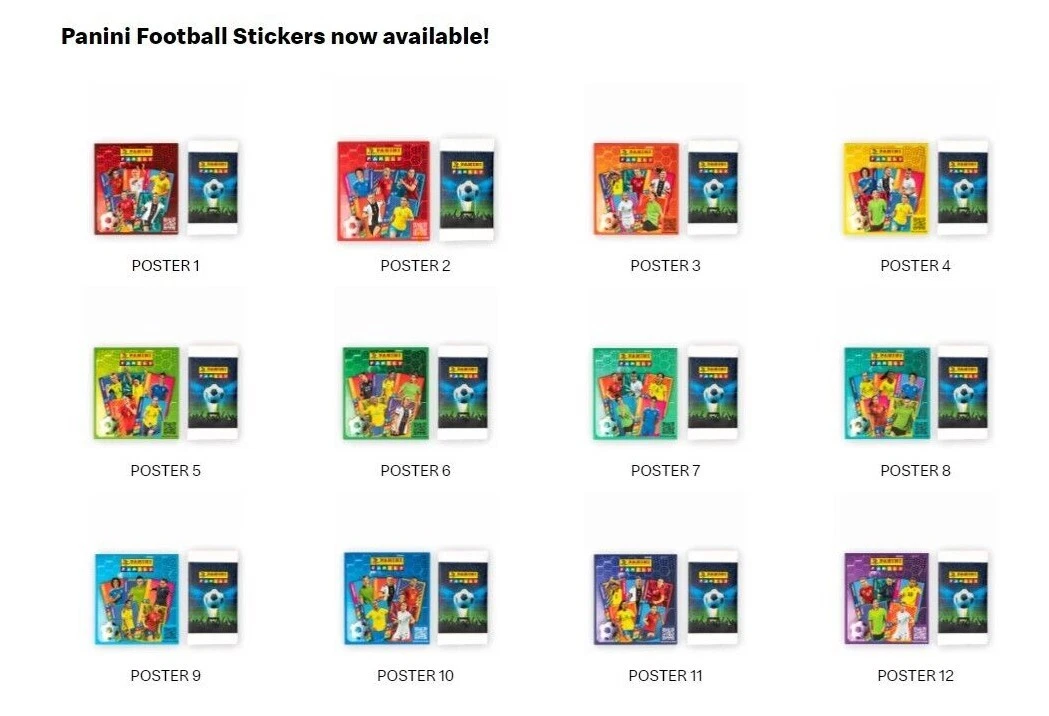This screenshot has height=716, width=1049.
Task: Open the POSTER 4 text link
Action: pyautogui.click(x=915, y=266)
